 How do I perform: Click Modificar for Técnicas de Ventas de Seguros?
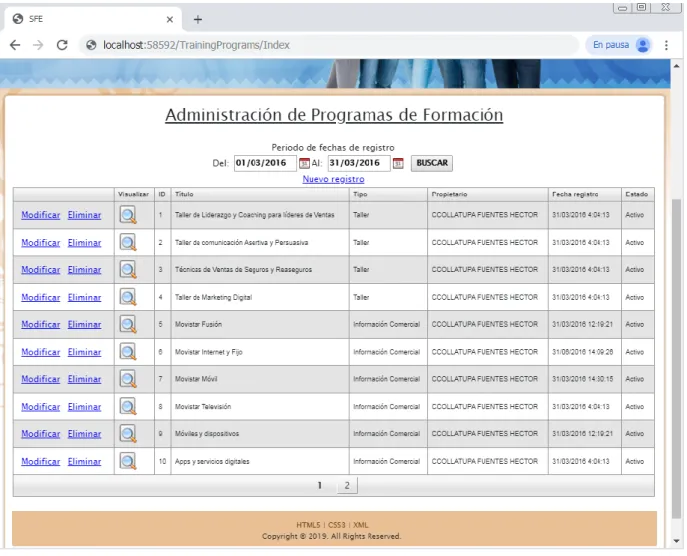click(x=41, y=270)
